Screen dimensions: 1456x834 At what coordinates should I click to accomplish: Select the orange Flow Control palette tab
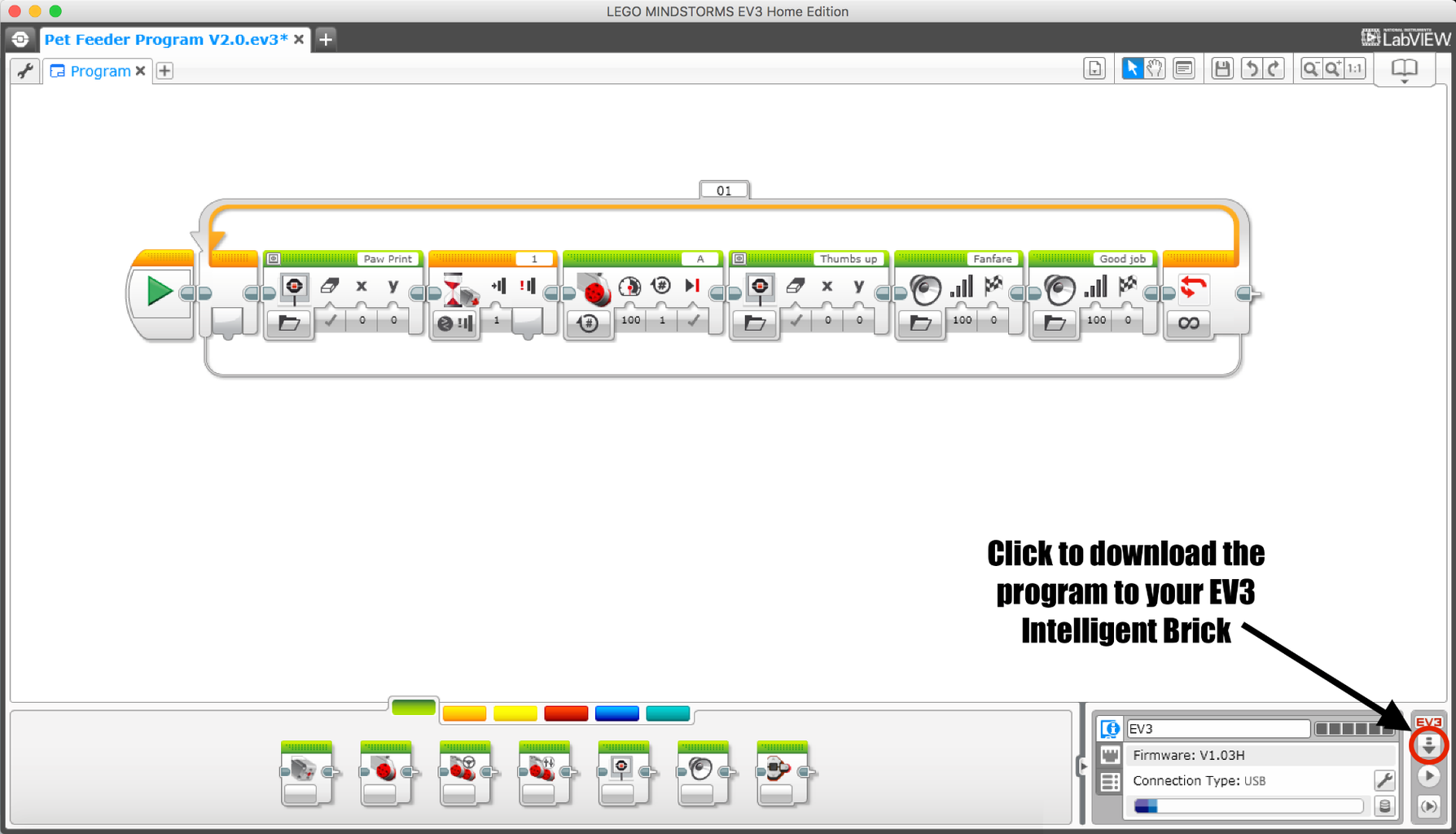tap(464, 713)
